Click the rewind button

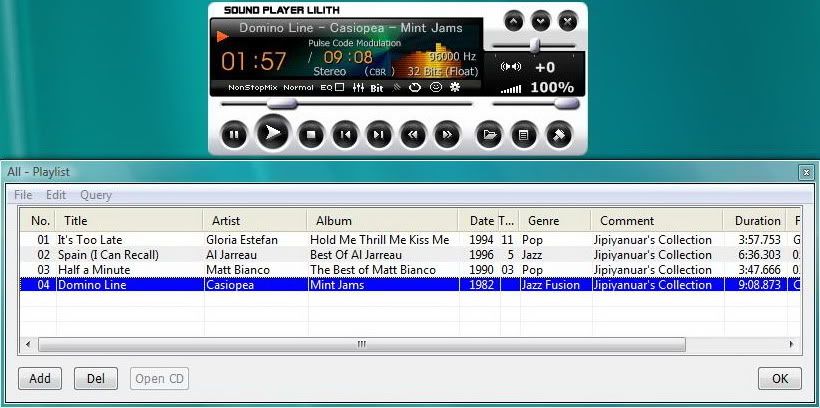412,134
